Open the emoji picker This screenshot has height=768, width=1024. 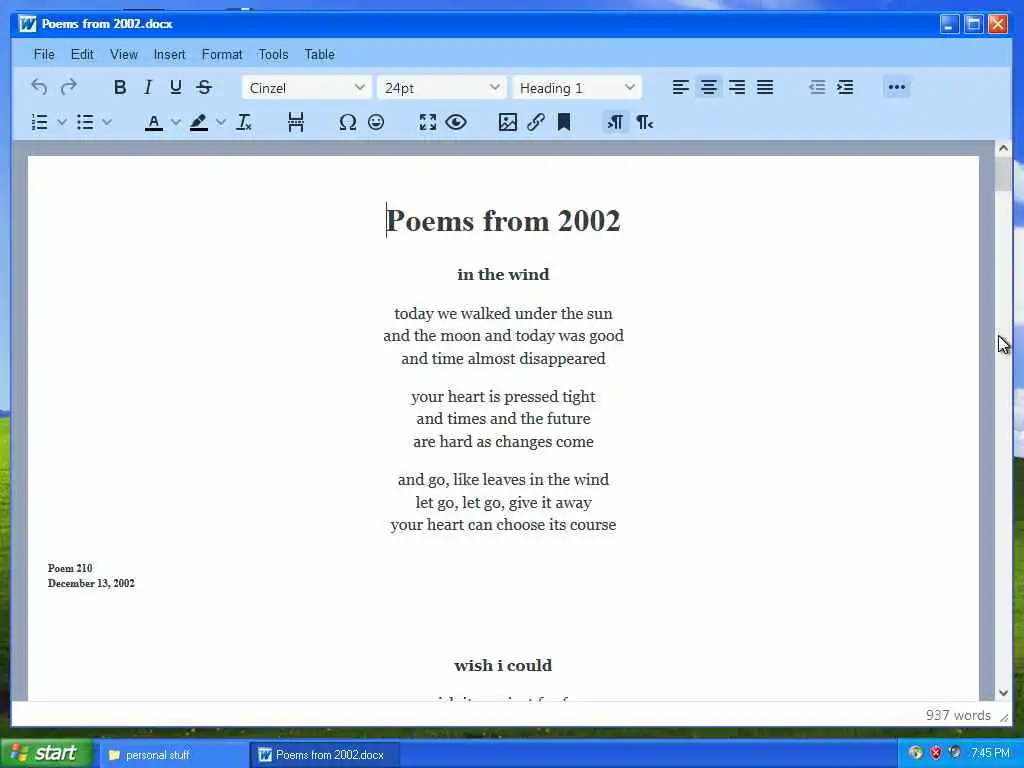(376, 122)
